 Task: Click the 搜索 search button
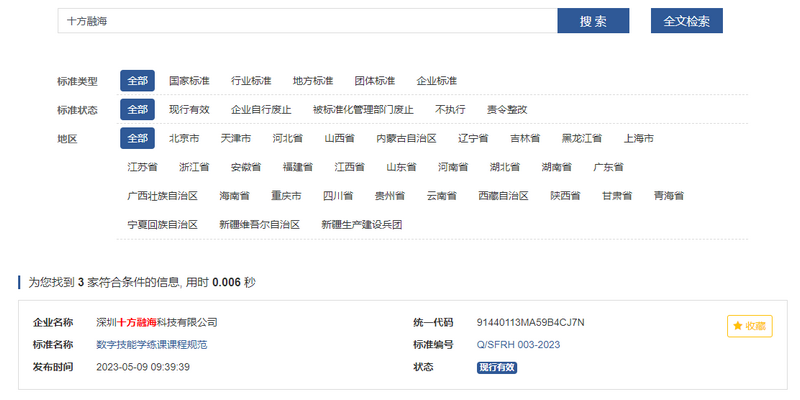pyautogui.click(x=592, y=21)
